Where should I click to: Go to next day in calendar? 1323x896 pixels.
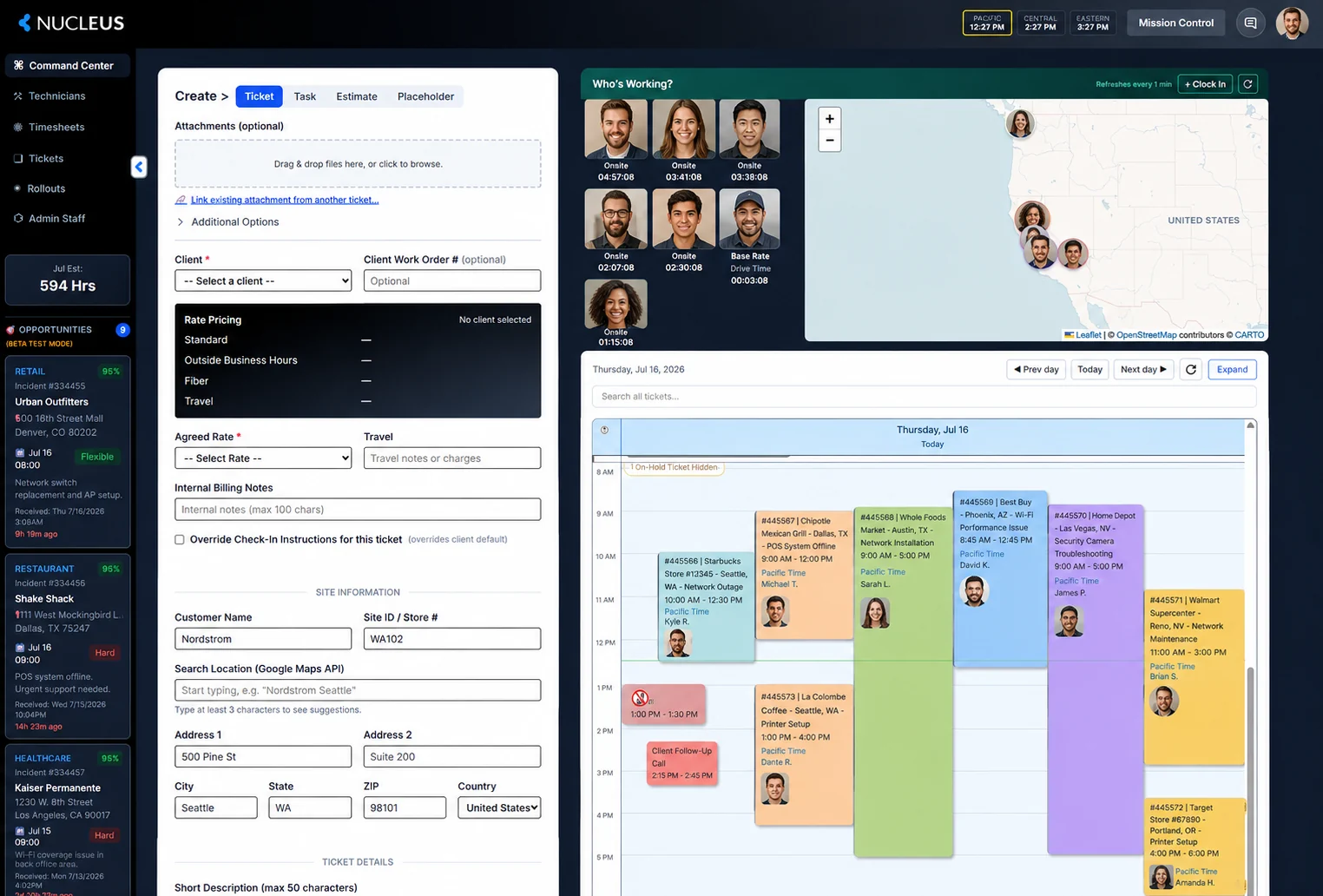click(x=1143, y=370)
